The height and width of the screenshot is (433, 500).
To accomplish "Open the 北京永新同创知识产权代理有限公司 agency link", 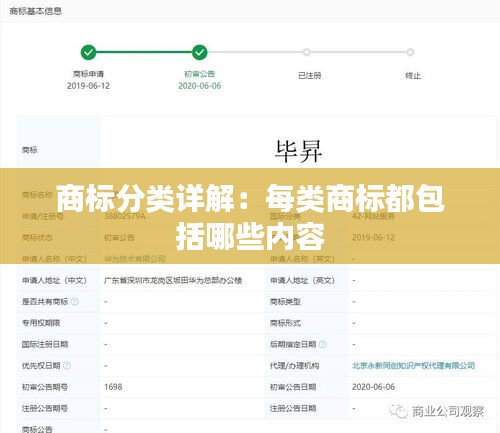I will [x=413, y=366].
